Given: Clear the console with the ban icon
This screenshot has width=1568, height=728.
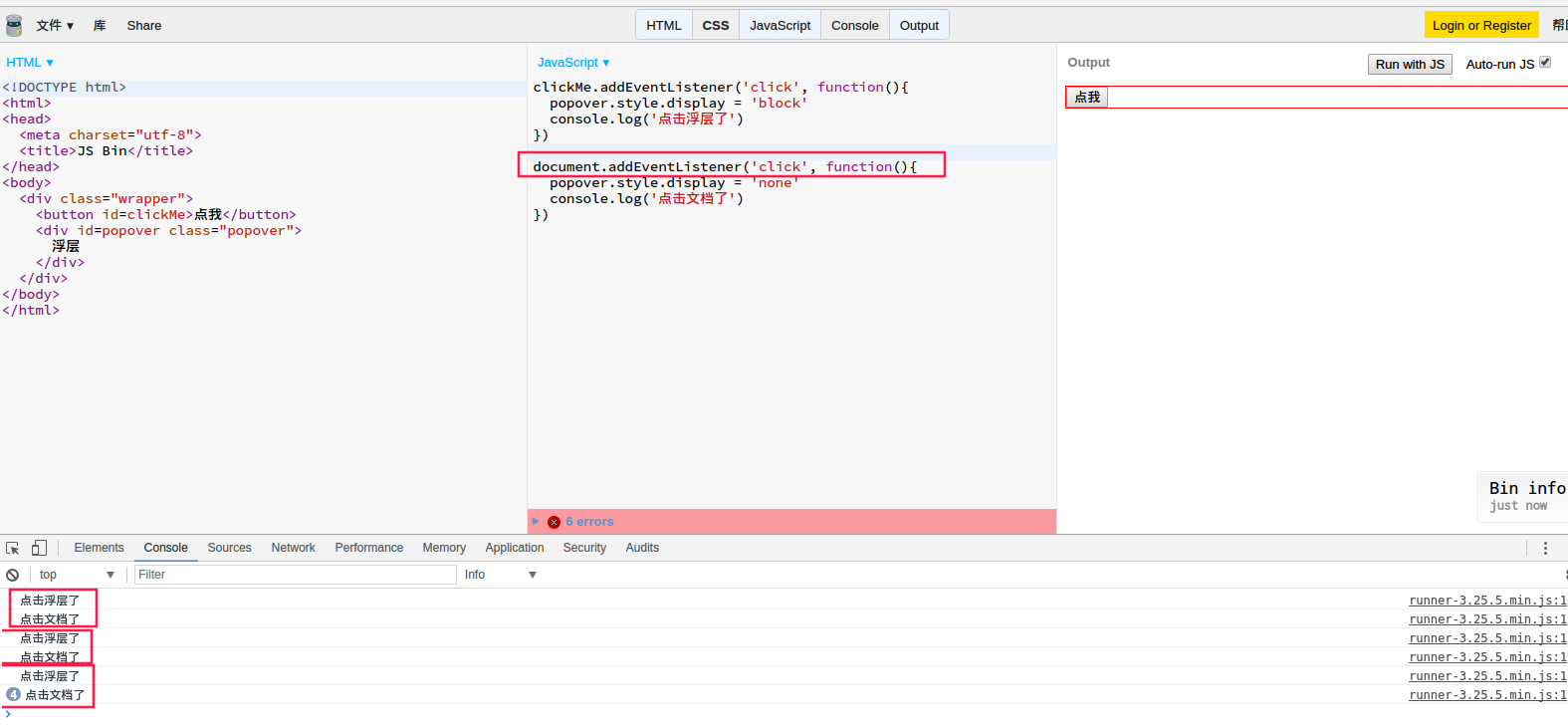Looking at the screenshot, I should pos(13,575).
